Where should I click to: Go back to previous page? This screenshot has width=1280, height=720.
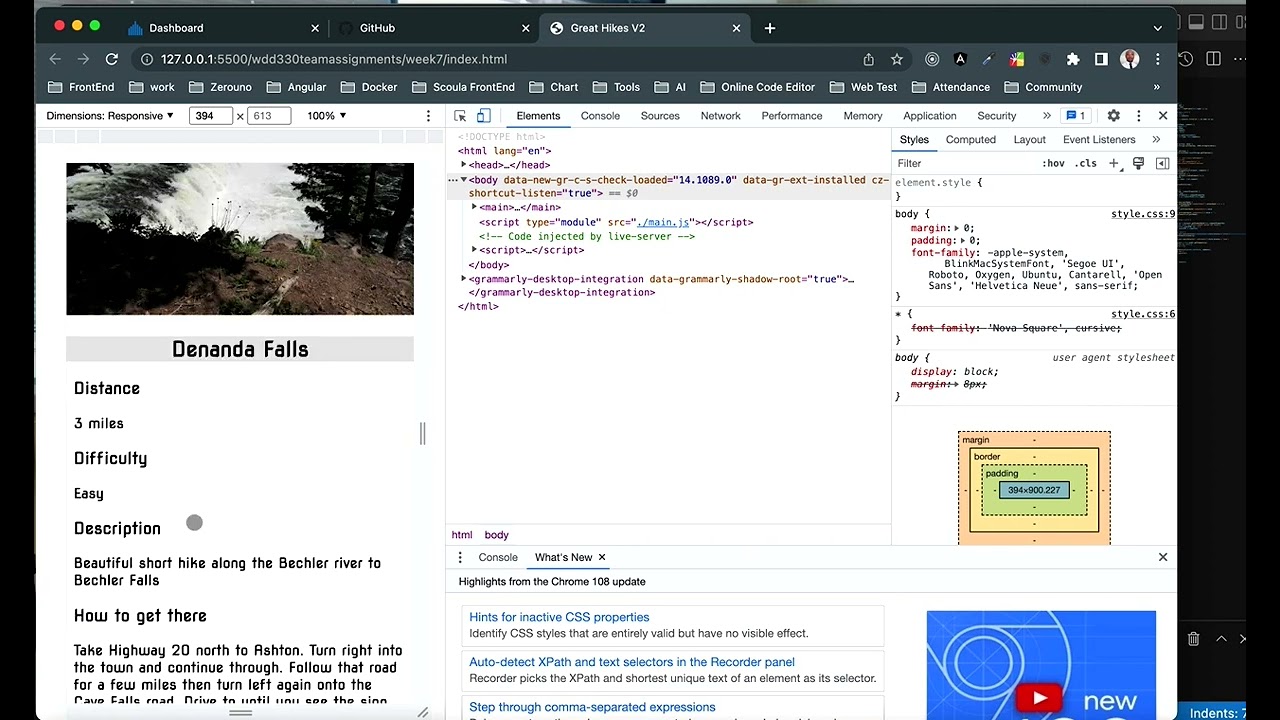tap(55, 59)
